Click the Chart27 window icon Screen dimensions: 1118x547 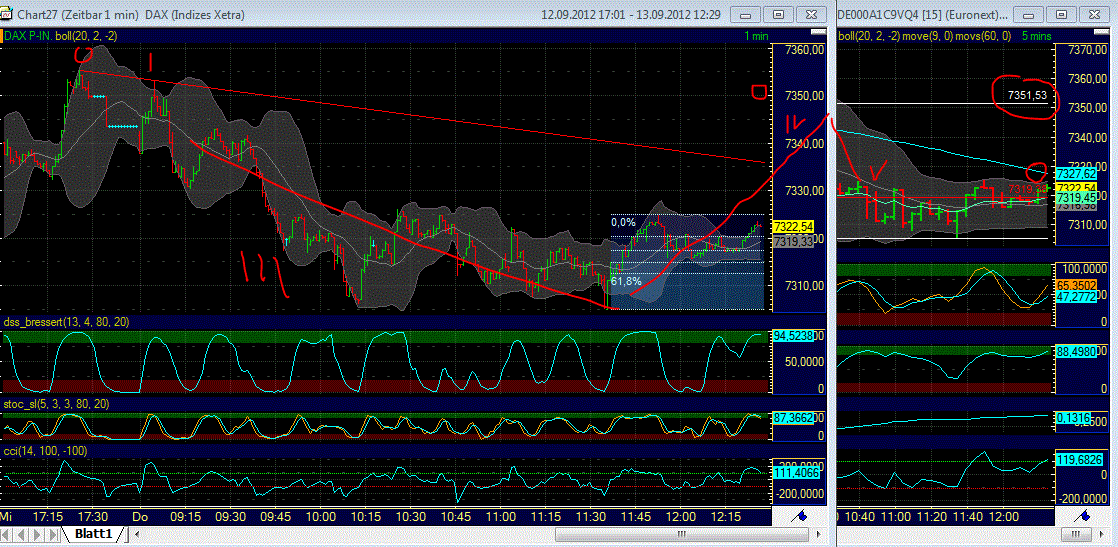[x=8, y=14]
